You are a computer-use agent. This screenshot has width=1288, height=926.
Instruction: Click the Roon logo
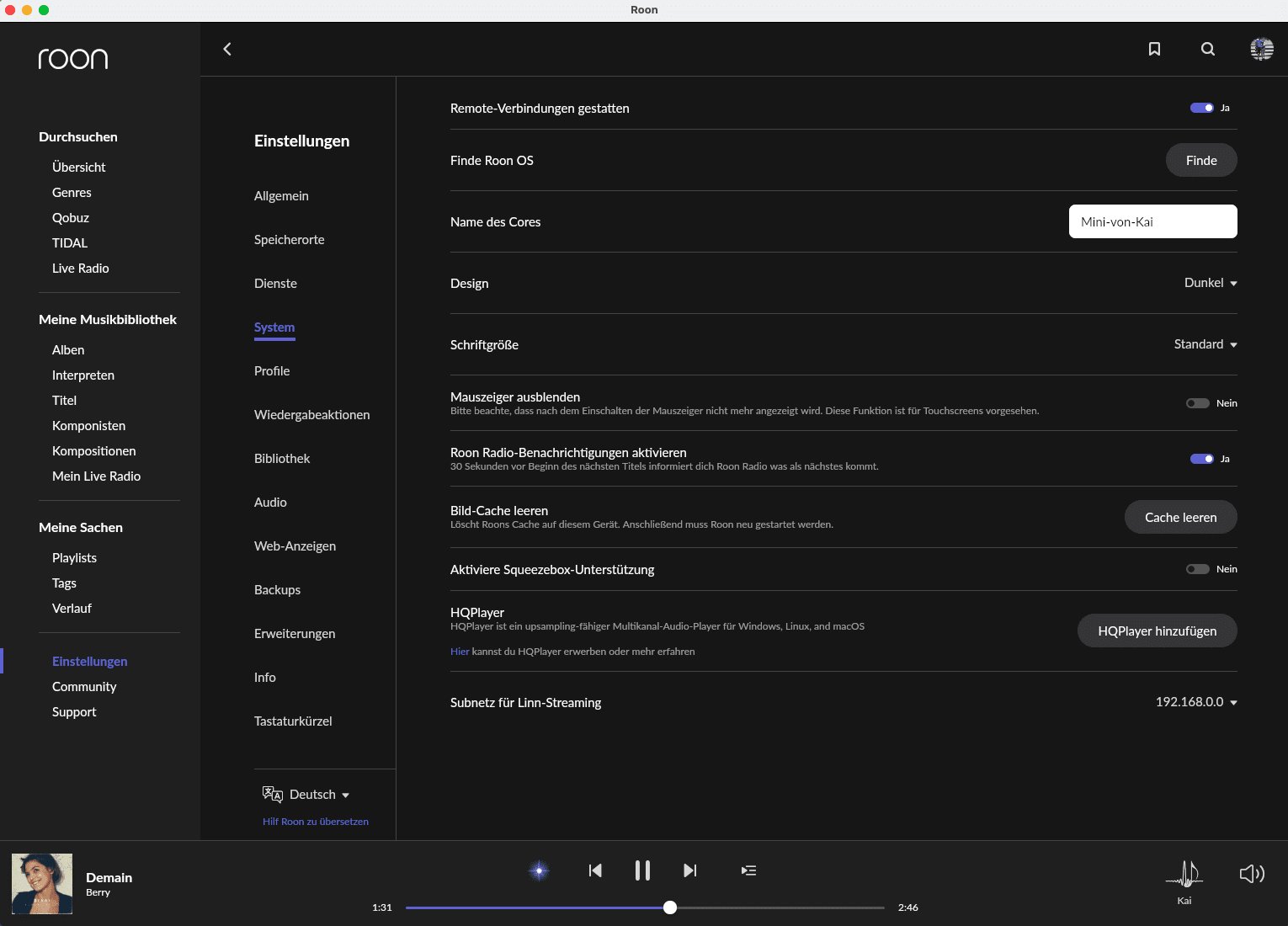point(73,58)
